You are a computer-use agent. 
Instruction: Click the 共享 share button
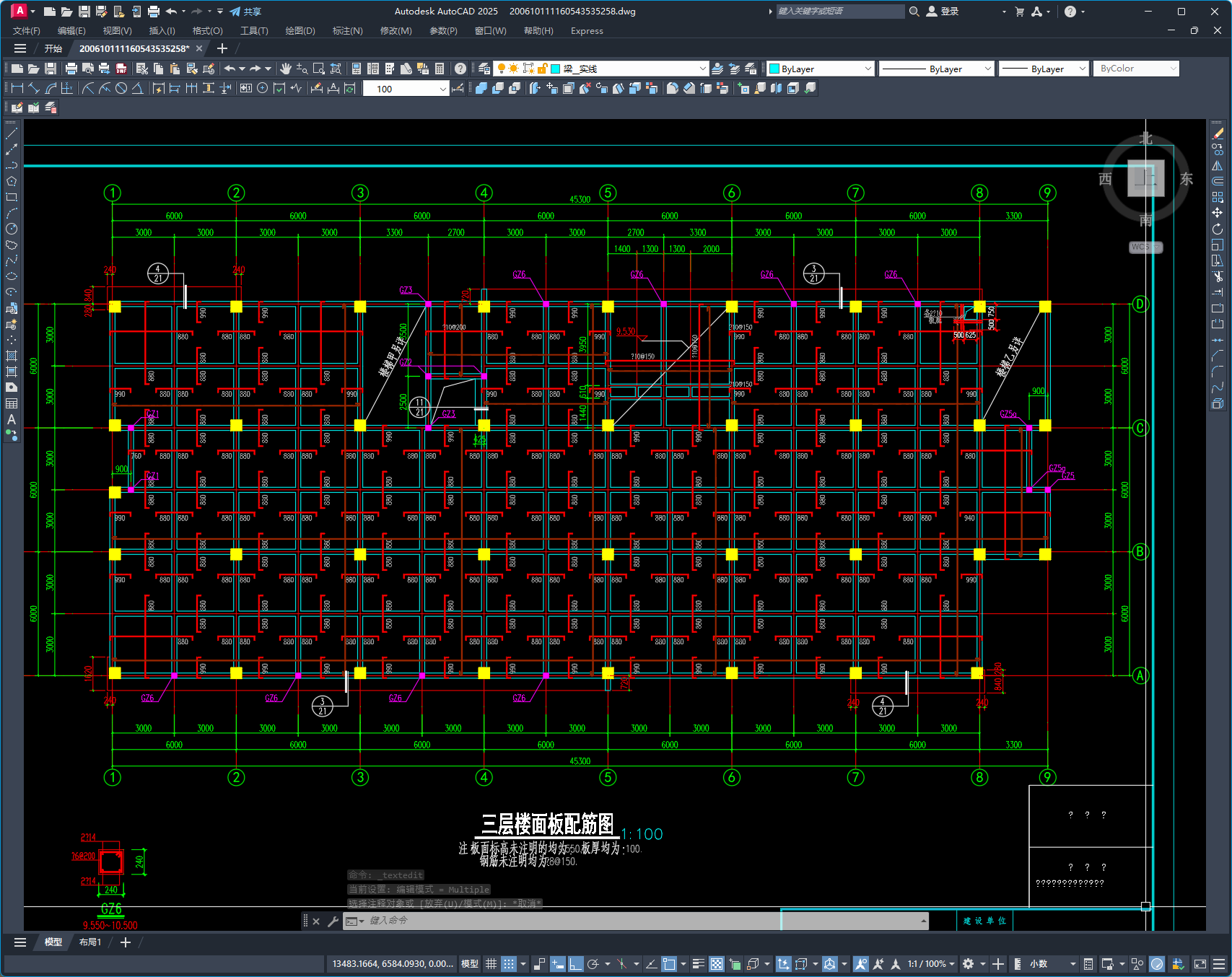[245, 12]
